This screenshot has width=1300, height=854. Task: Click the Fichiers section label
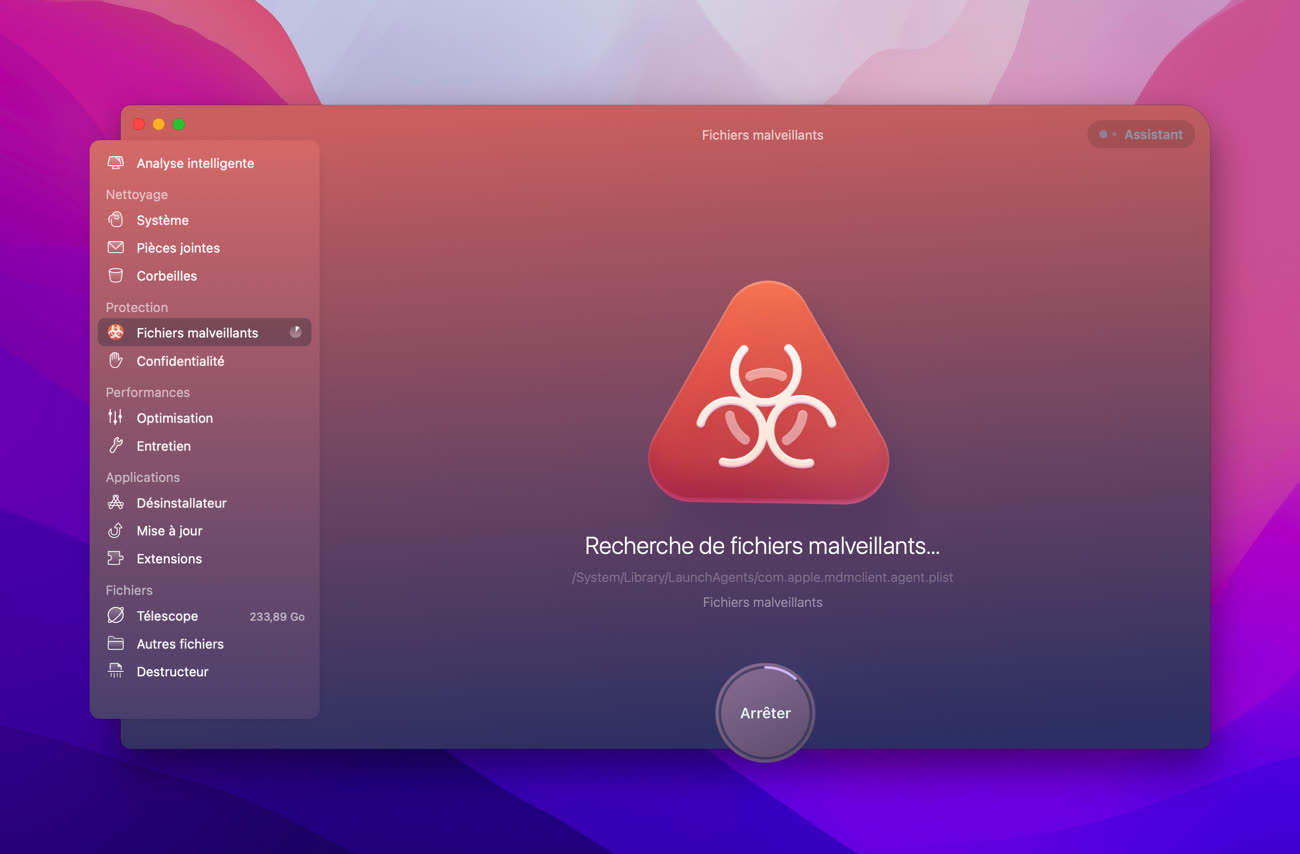[x=129, y=590]
